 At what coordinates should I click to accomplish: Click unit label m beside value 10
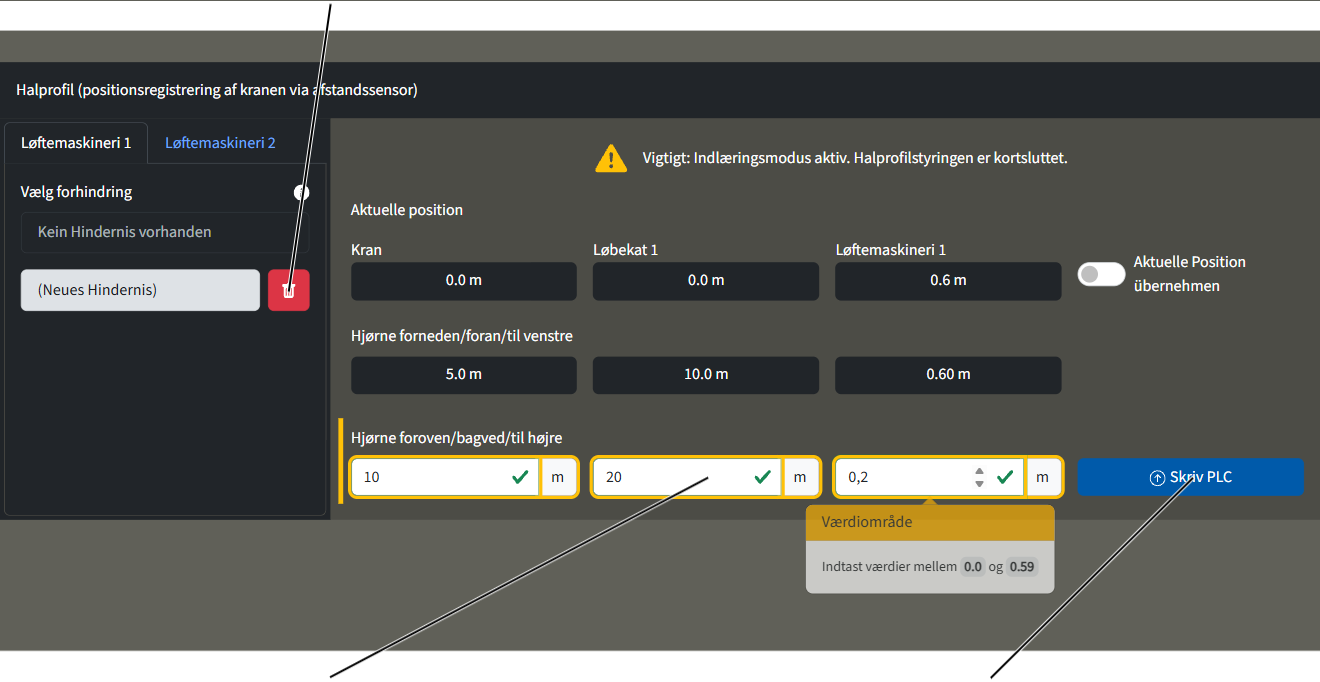(558, 477)
